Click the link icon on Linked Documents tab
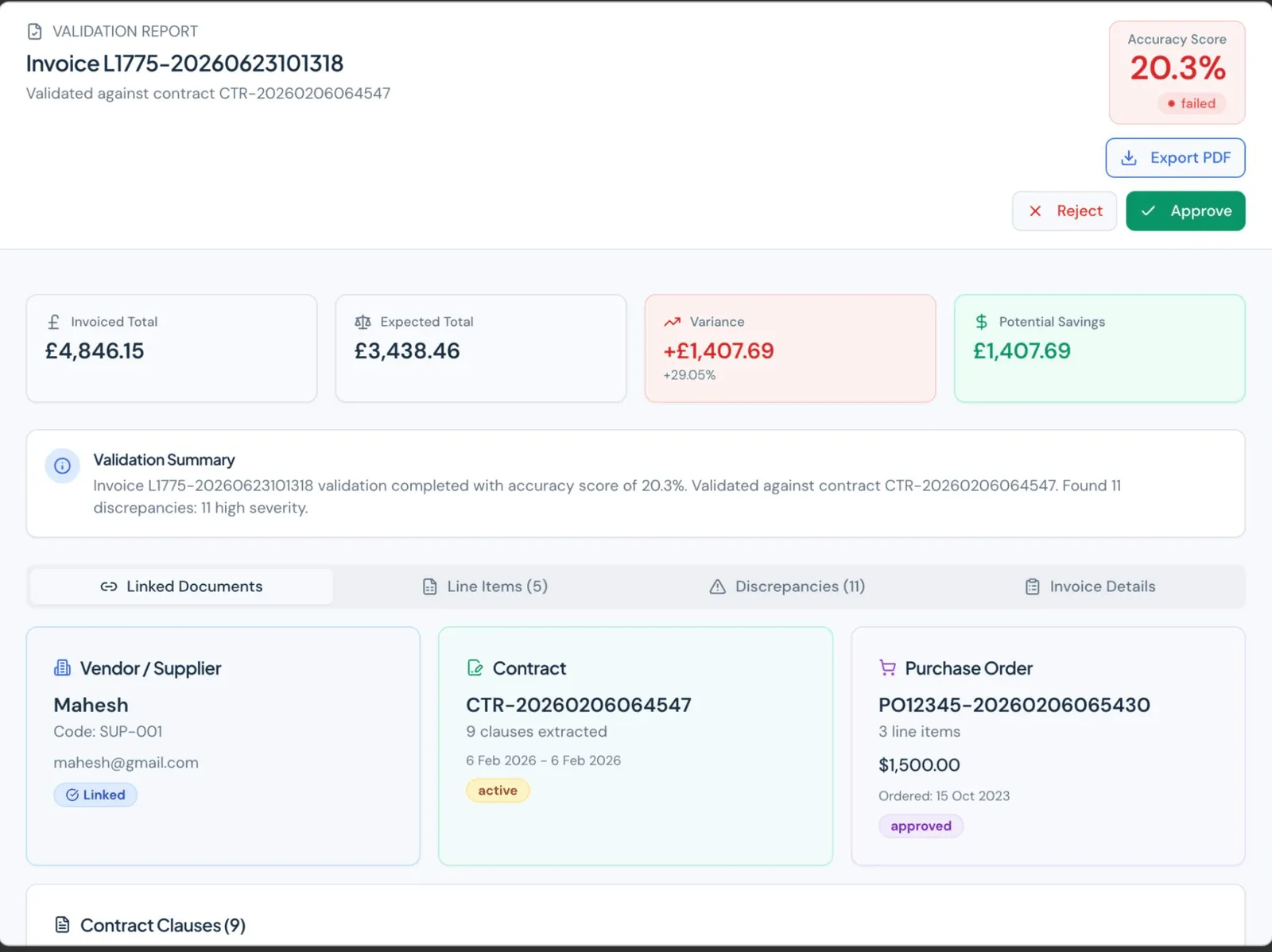The width and height of the screenshot is (1272, 952). [109, 586]
